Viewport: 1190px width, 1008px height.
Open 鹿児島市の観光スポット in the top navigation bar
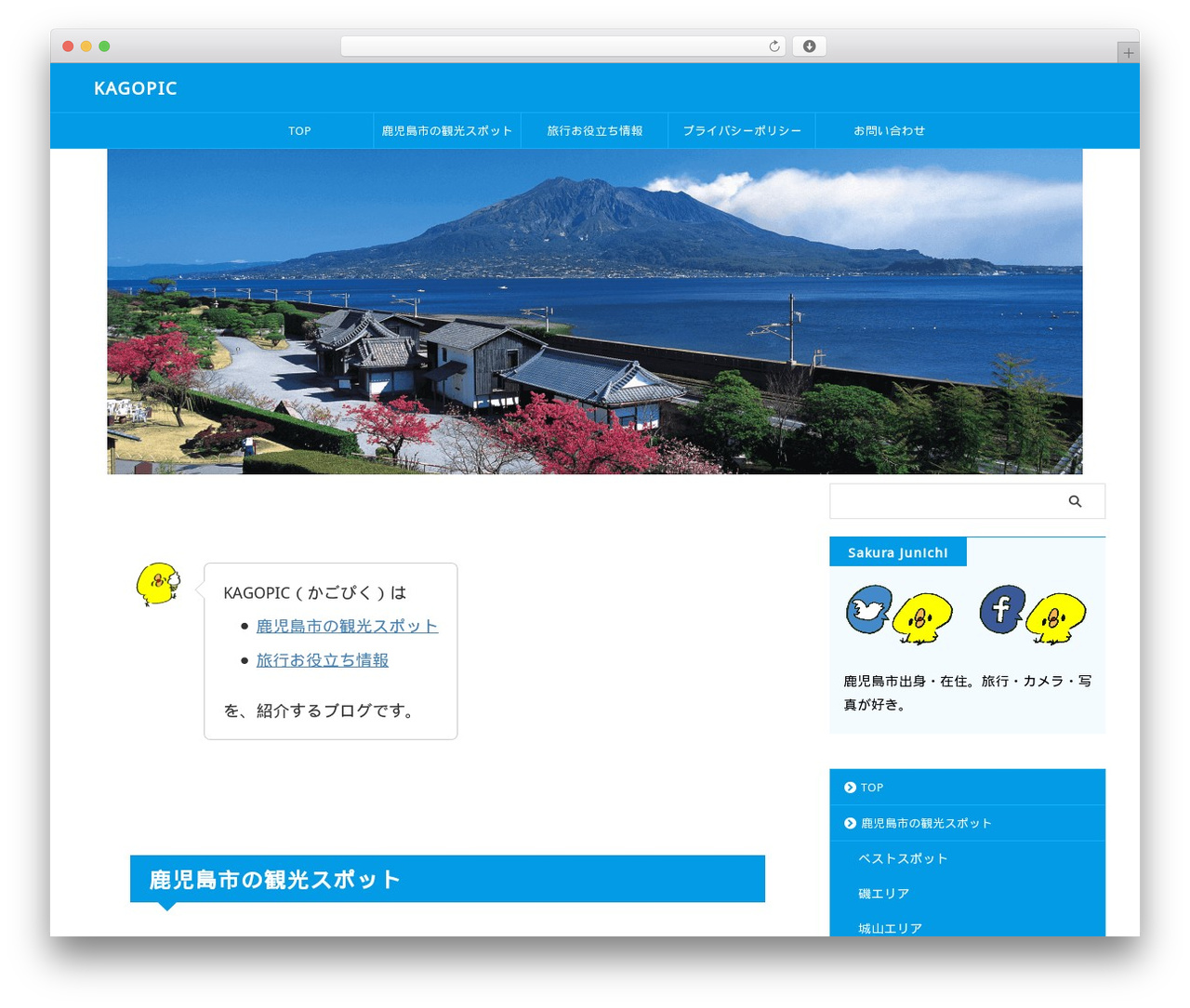(447, 131)
